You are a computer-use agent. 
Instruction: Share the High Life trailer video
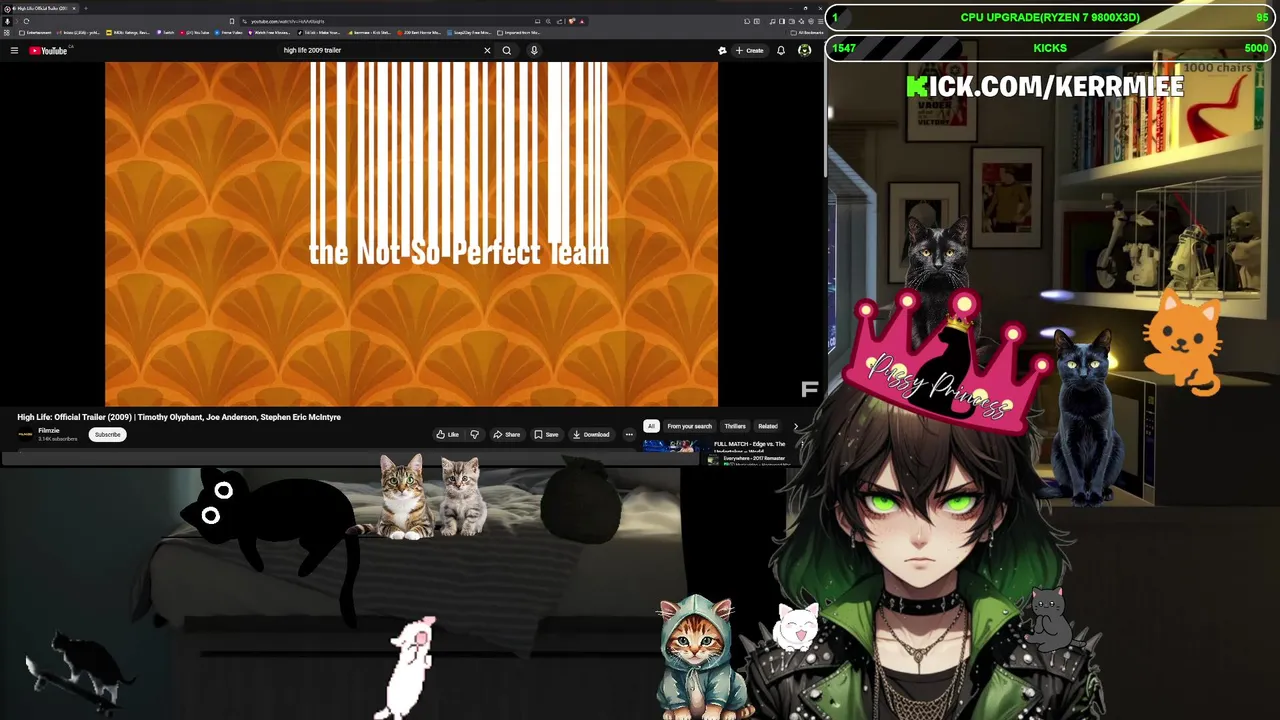tap(506, 434)
